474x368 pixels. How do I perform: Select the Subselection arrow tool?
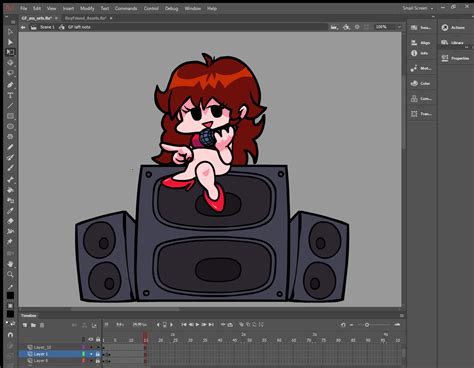click(10, 31)
